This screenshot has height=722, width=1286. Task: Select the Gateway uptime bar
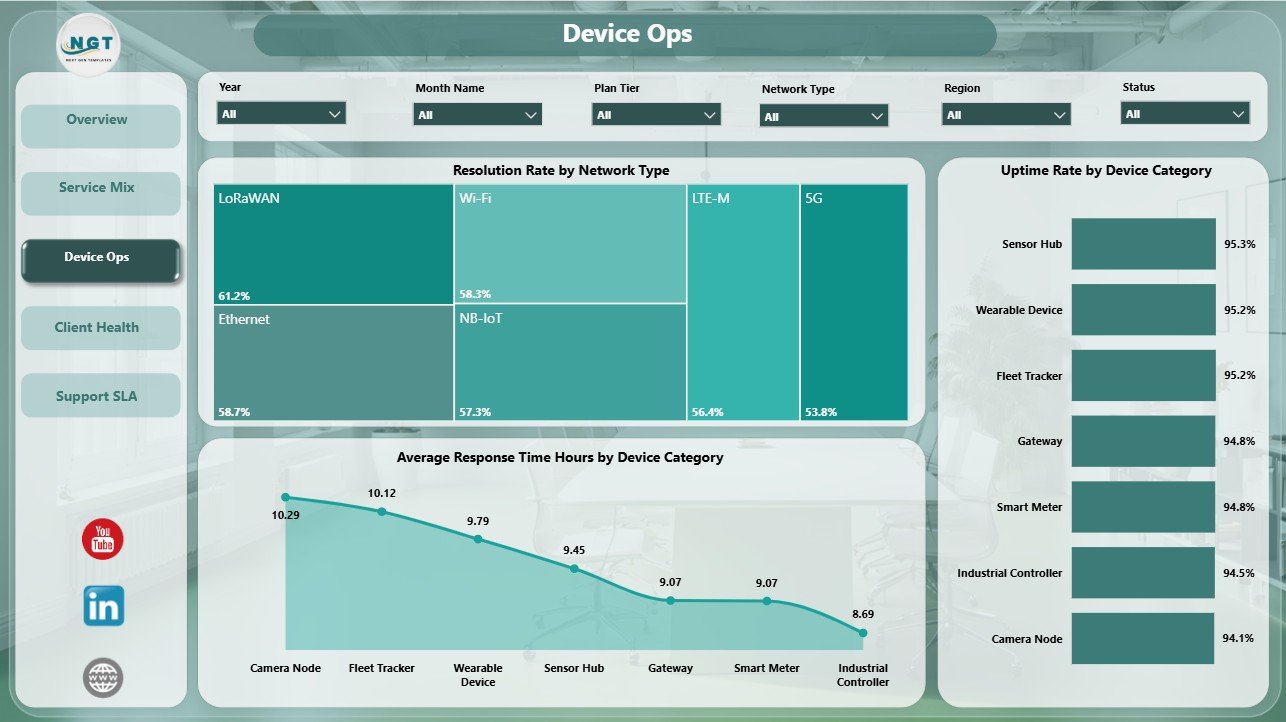coord(1143,441)
